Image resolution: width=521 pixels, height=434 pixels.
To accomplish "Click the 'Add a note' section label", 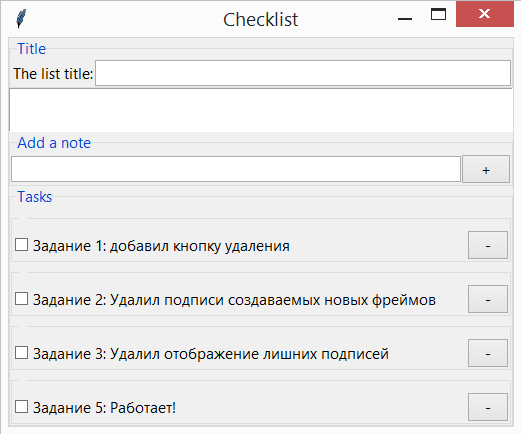I will (54, 143).
